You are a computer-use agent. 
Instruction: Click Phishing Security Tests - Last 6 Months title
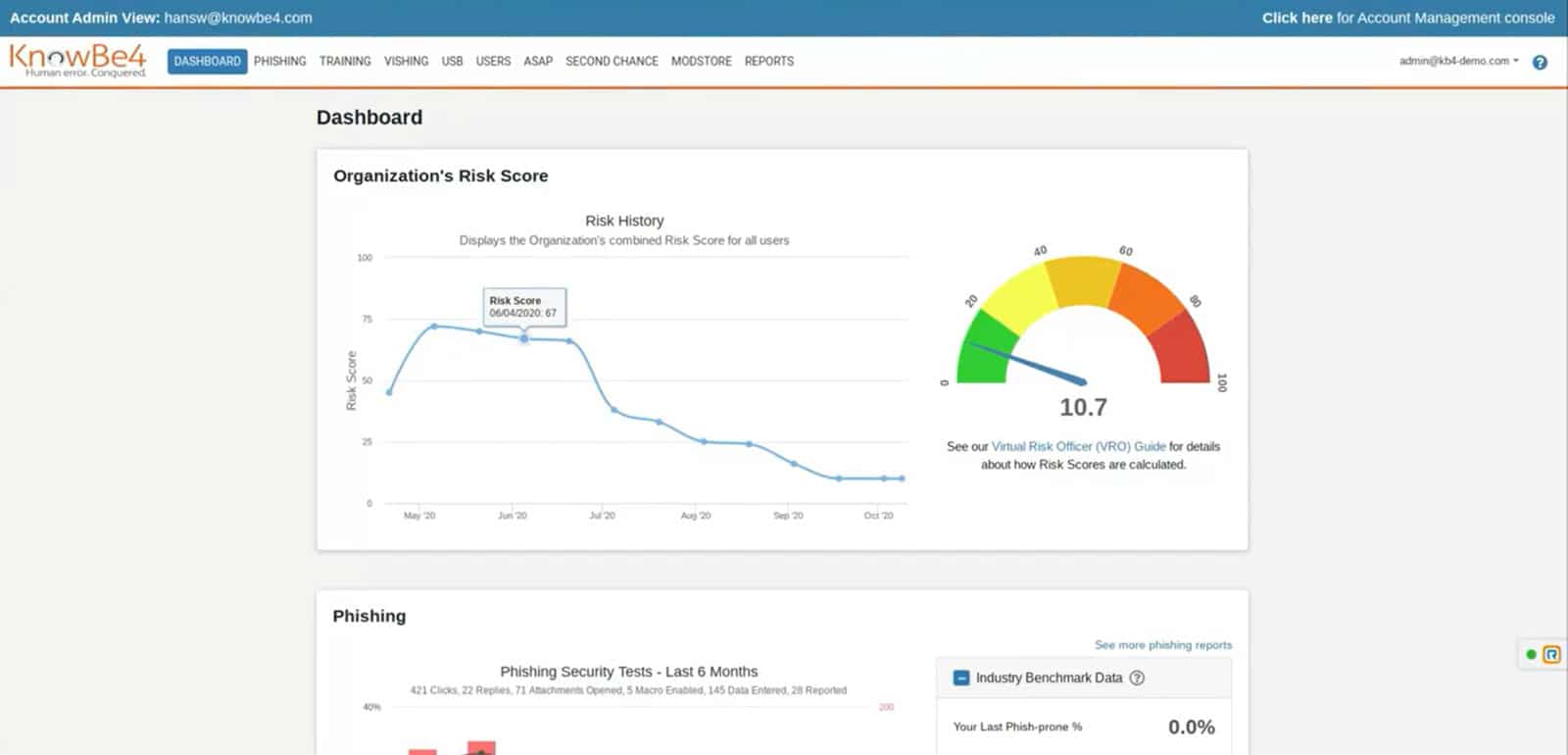[x=629, y=672]
